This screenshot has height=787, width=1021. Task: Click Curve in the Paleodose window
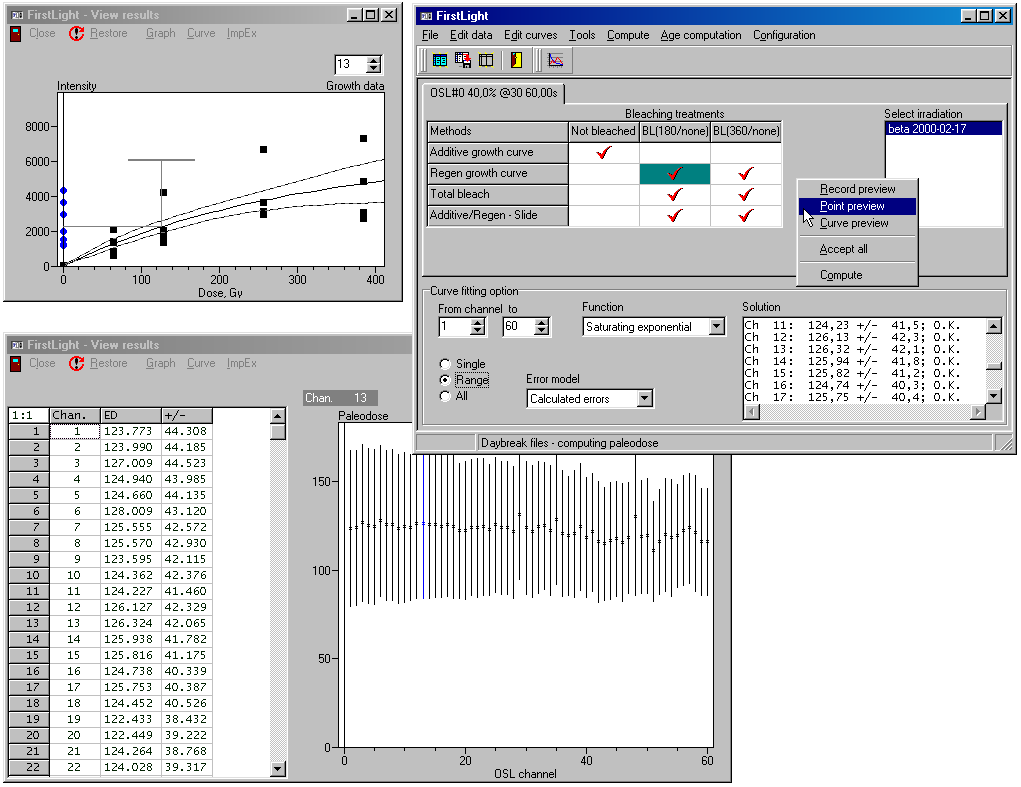[x=201, y=363]
